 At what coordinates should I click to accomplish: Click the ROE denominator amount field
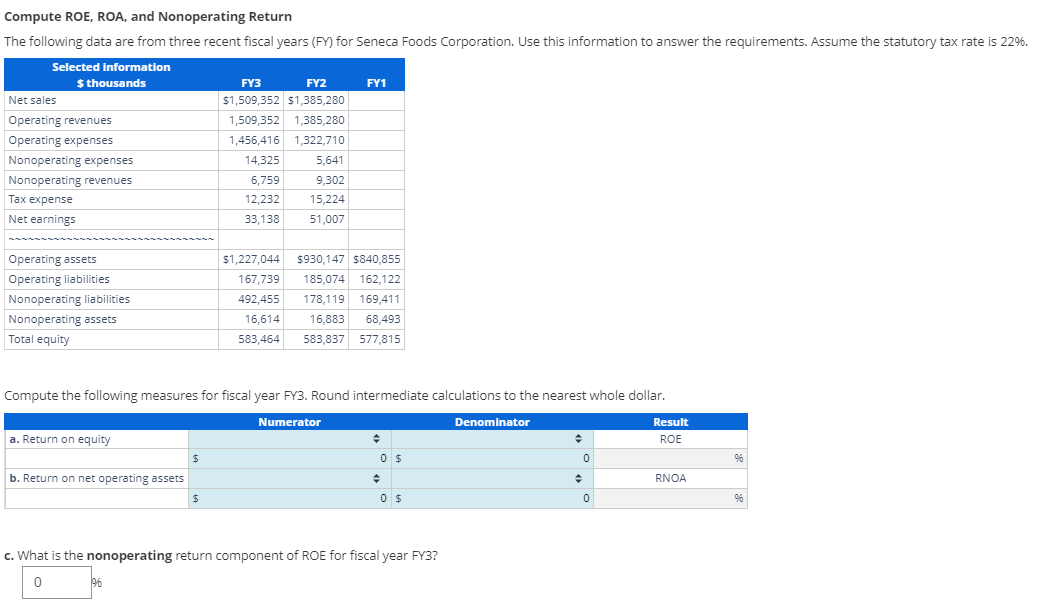click(492, 458)
